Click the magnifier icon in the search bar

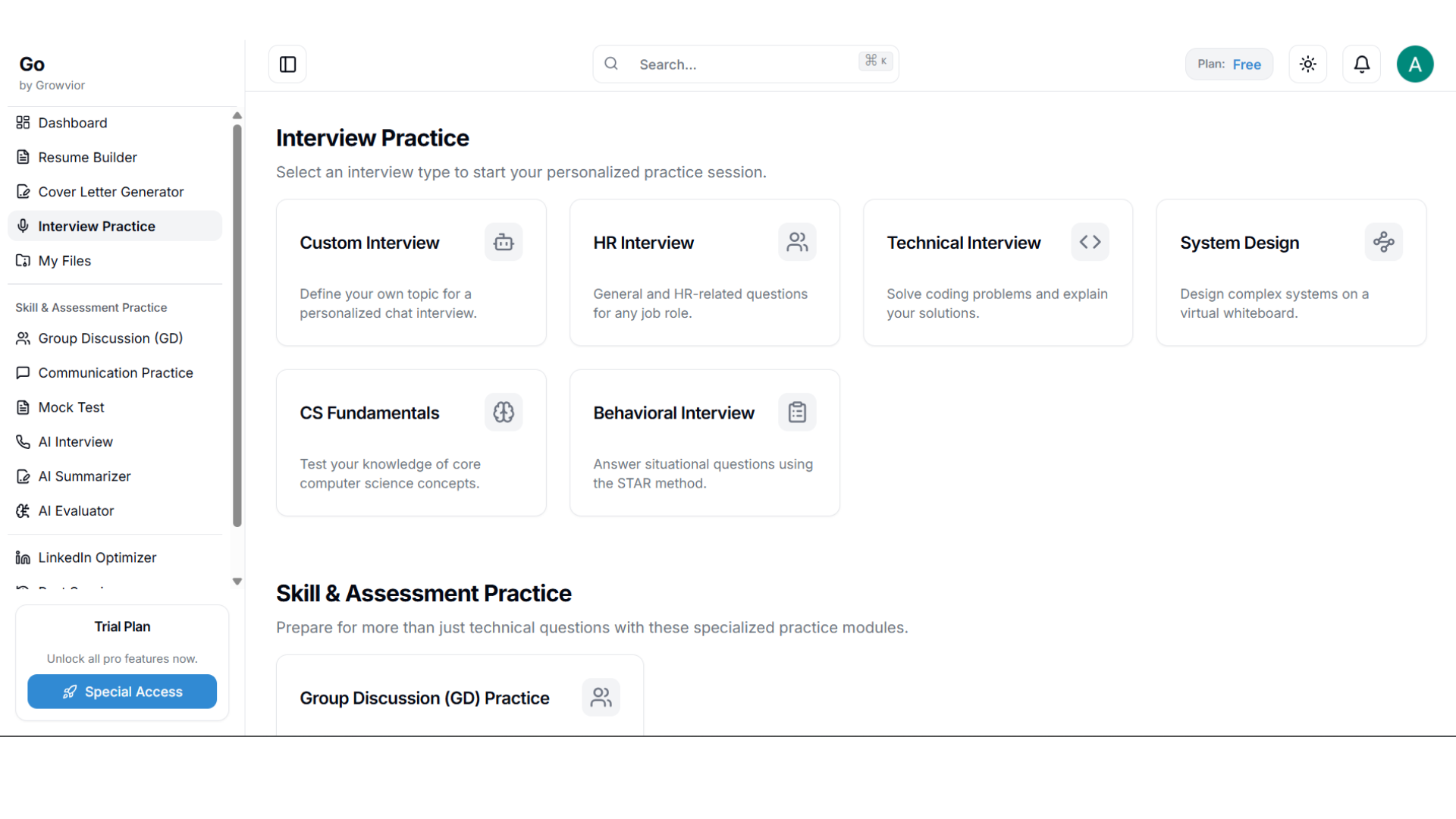[611, 64]
